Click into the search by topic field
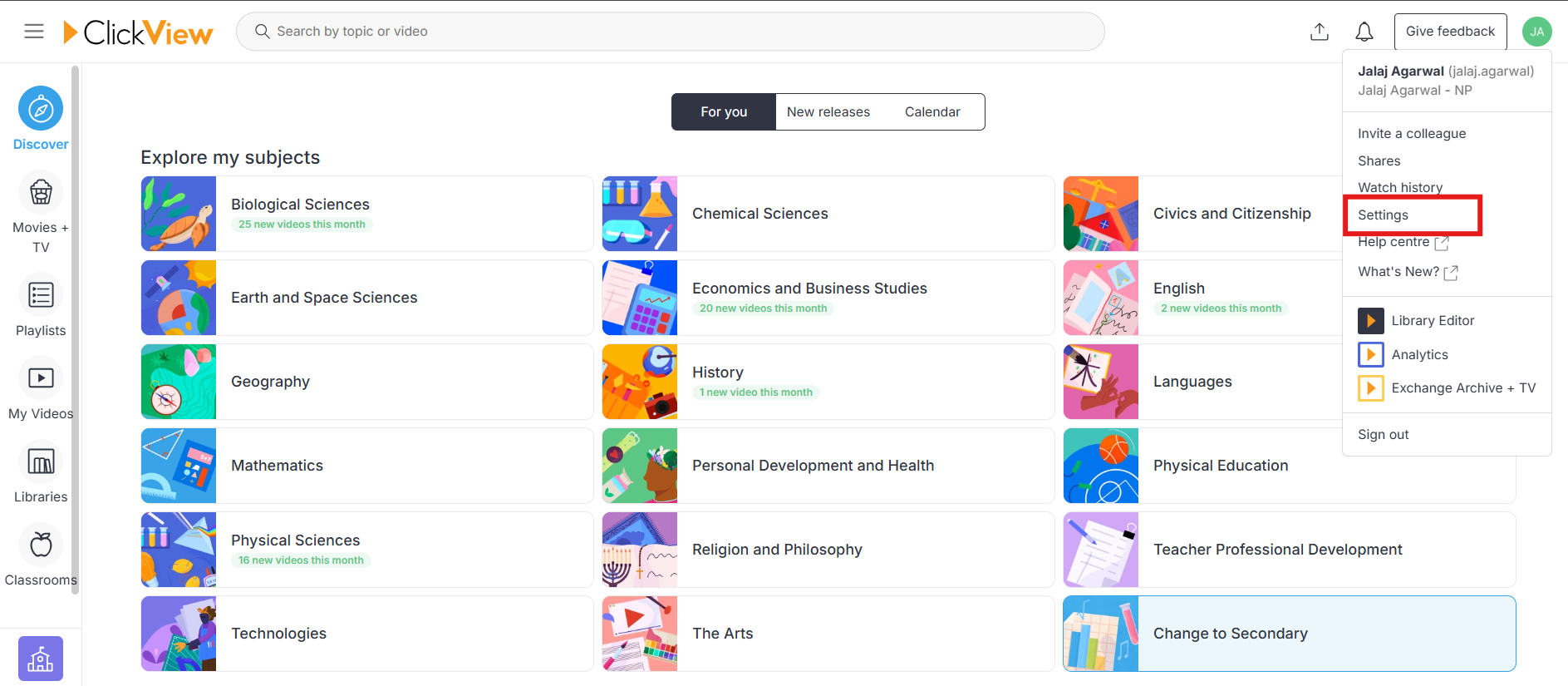Image resolution: width=1568 pixels, height=686 pixels. 671,32
